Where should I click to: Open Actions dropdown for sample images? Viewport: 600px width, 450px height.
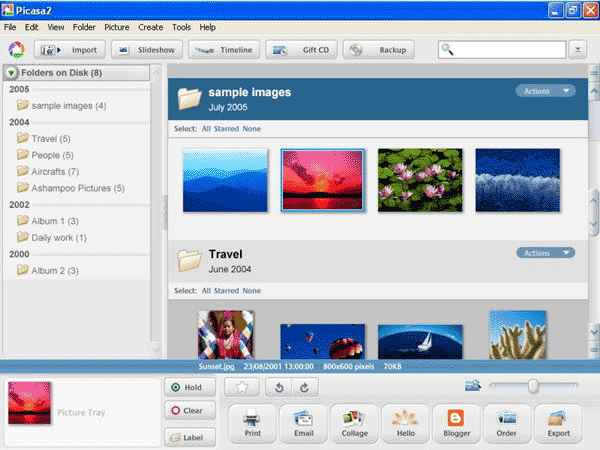point(545,91)
